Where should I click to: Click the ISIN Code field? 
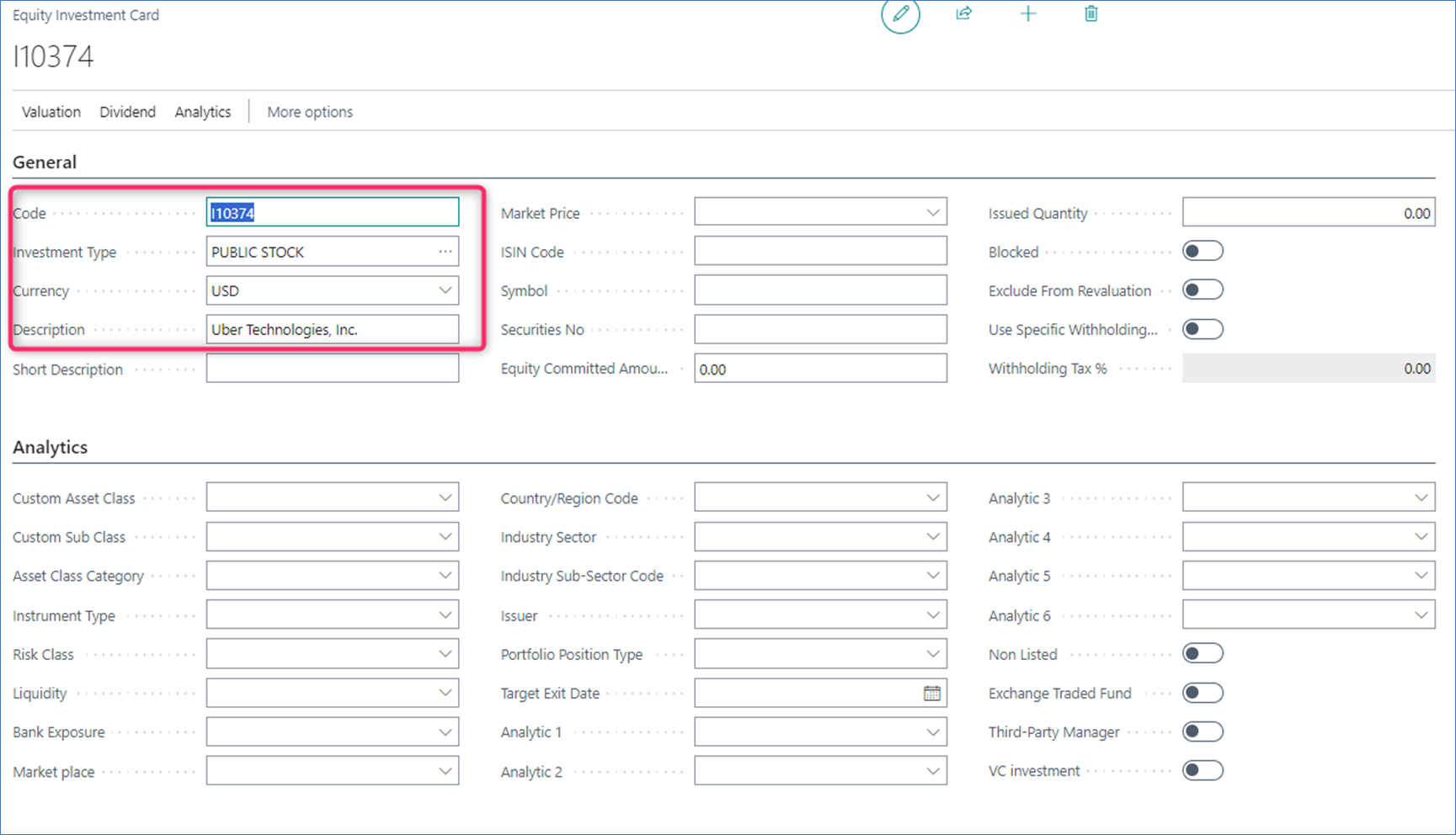click(x=820, y=252)
